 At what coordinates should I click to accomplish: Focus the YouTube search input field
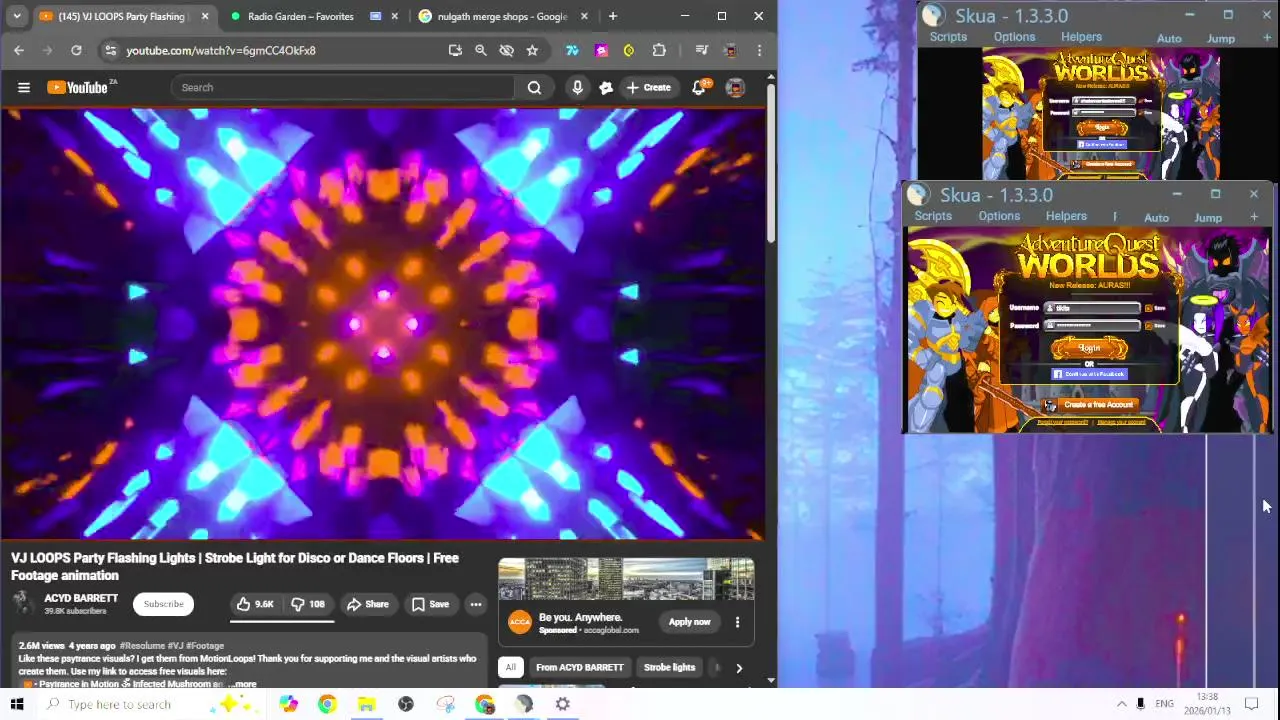click(x=343, y=87)
